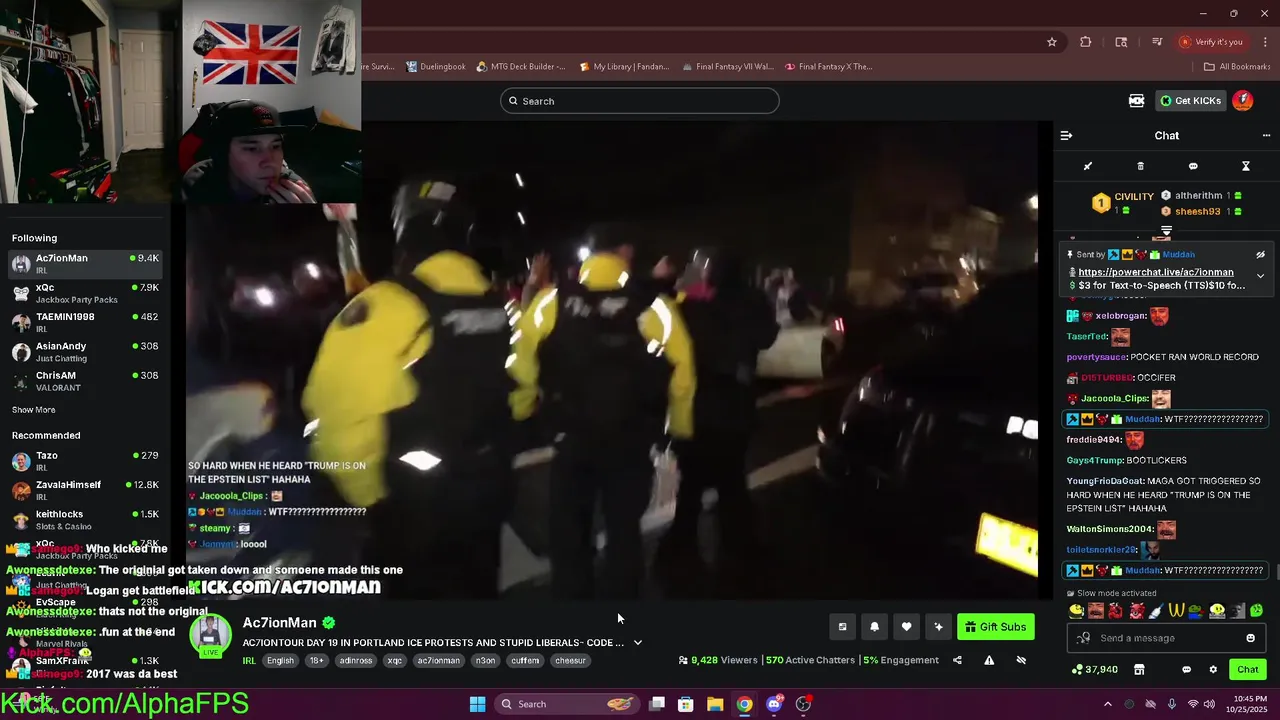Open Windows Start menu
Viewport: 1280px width, 720px height.
[x=478, y=704]
